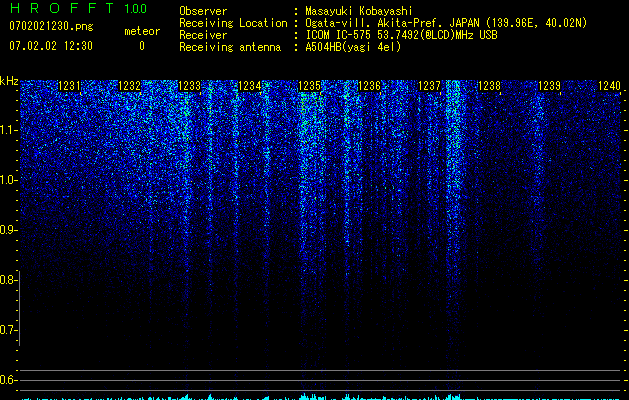Click the 1.1 kHz axis label

pyautogui.click(x=8, y=130)
